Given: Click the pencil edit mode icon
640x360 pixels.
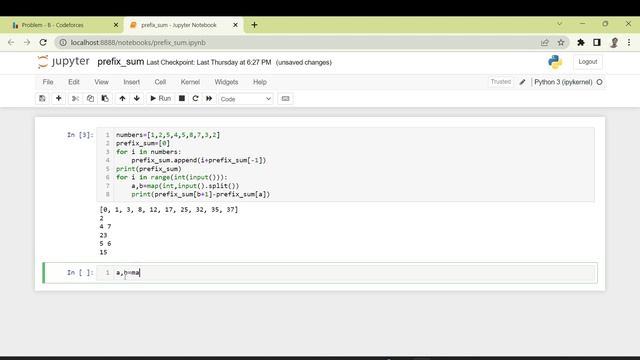Looking at the screenshot, I should (x=522, y=82).
